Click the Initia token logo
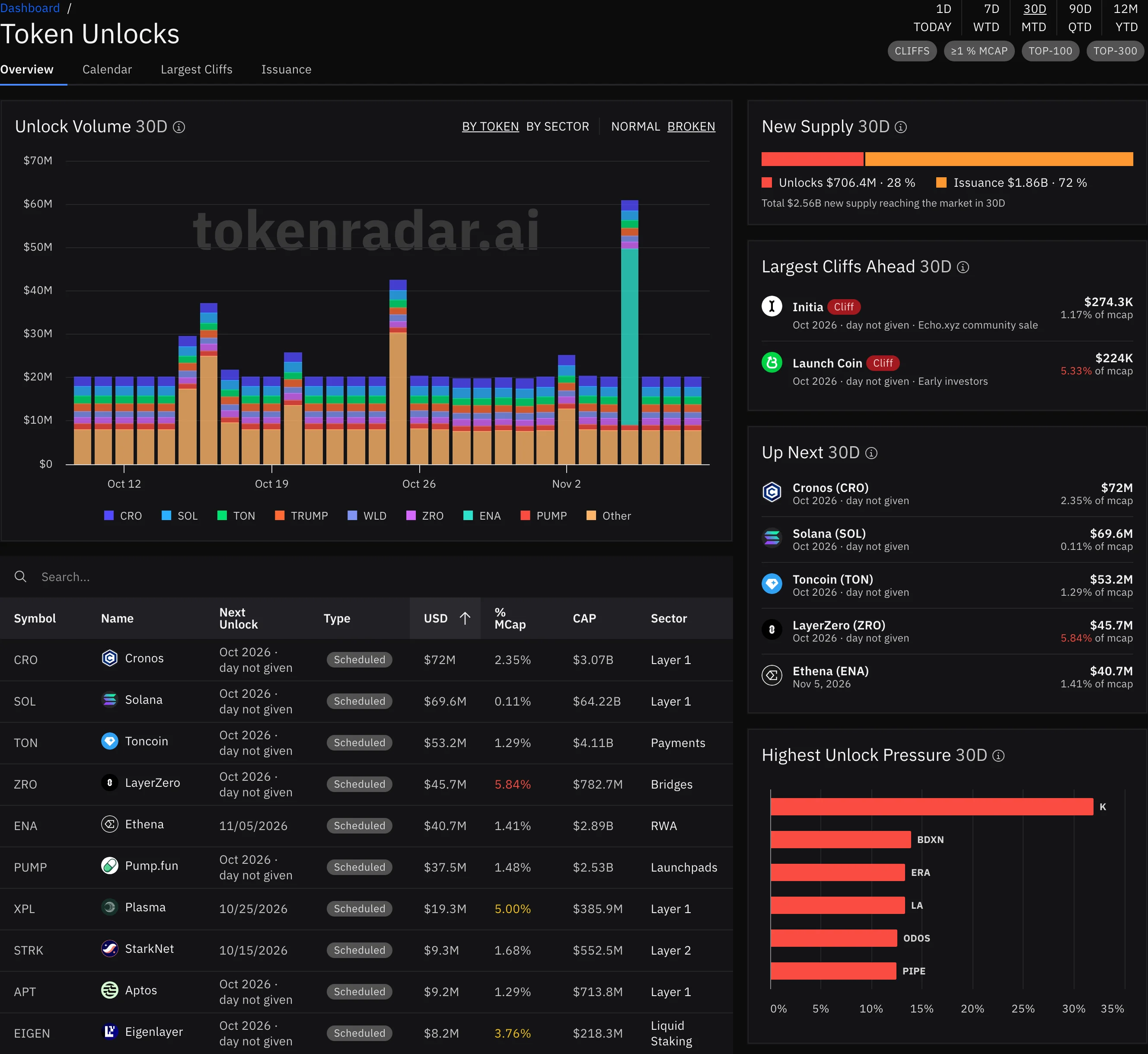 click(772, 306)
